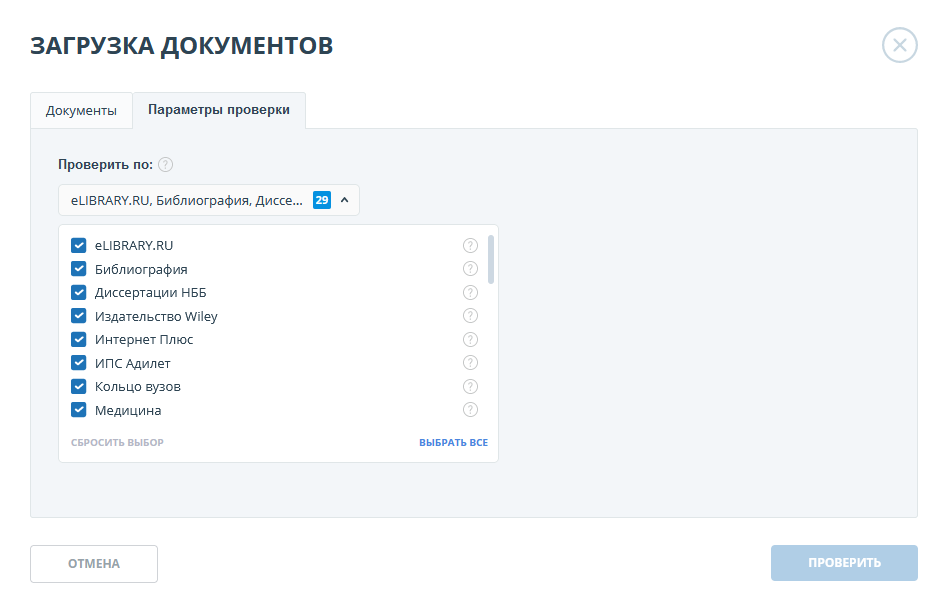The image size is (945, 609).
Task: Click help icon next to Проверить по
Action: click(166, 165)
